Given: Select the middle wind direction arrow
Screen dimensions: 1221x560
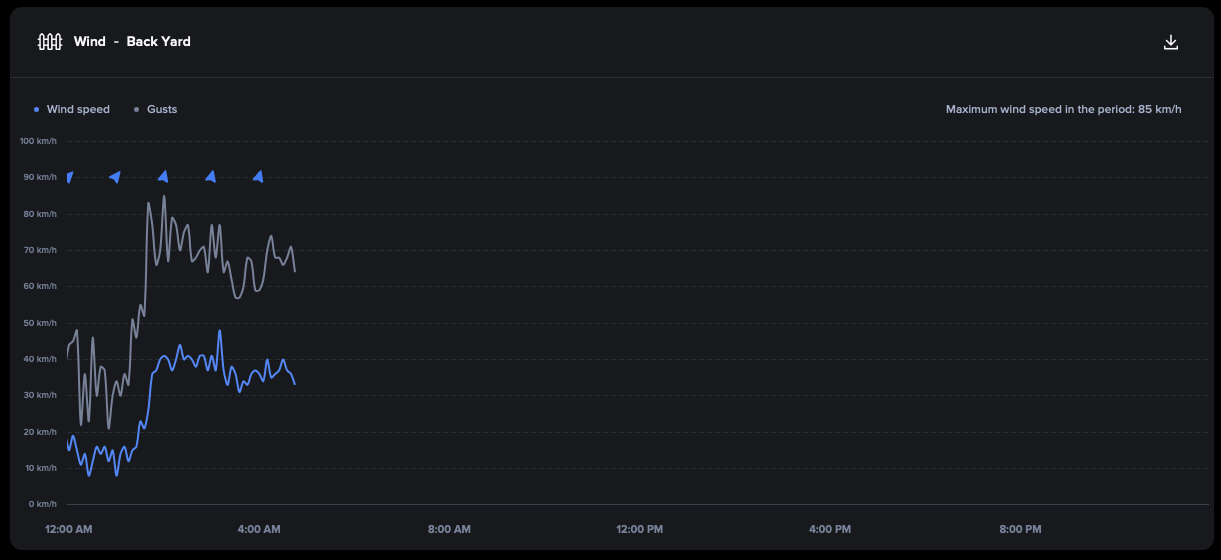Looking at the screenshot, I should 163,177.
